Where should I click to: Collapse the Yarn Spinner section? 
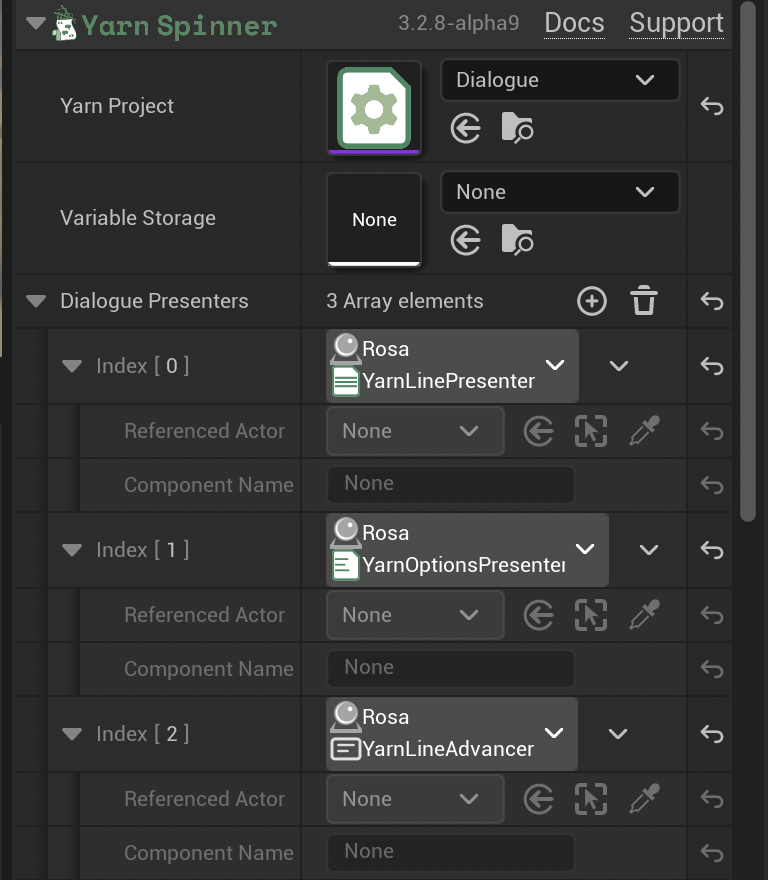tap(35, 24)
